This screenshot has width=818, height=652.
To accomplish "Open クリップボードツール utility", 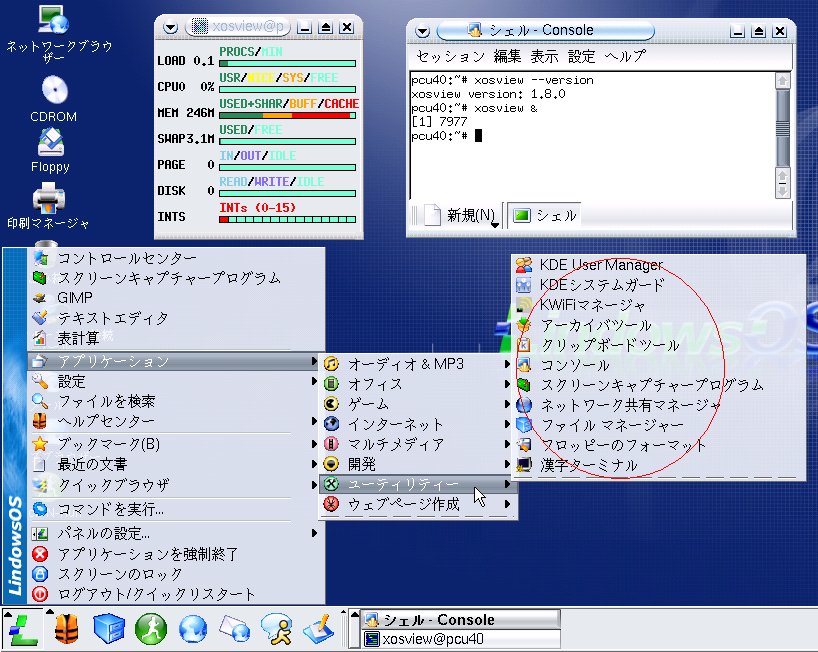I will point(658,345).
